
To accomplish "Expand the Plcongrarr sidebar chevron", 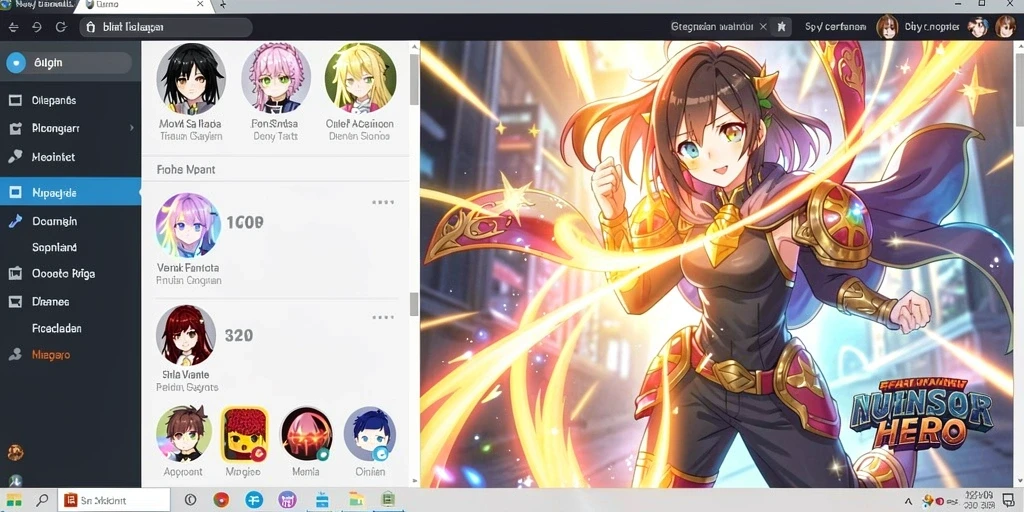I will coord(131,128).
